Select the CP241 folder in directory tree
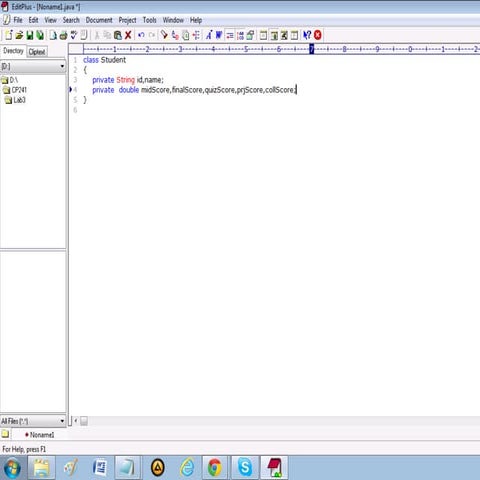The width and height of the screenshot is (480, 480). [x=15, y=90]
